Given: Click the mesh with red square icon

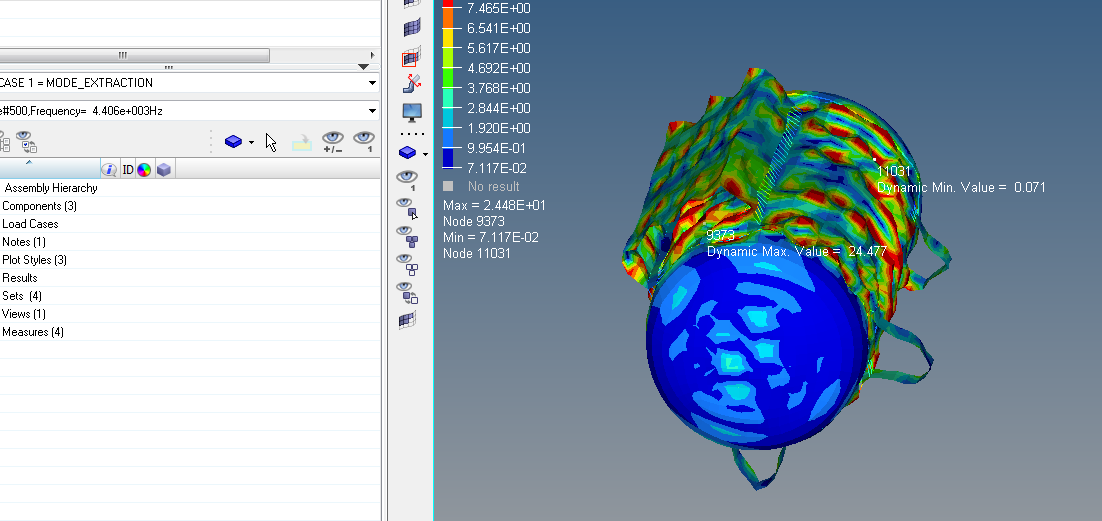Looking at the screenshot, I should (410, 58).
